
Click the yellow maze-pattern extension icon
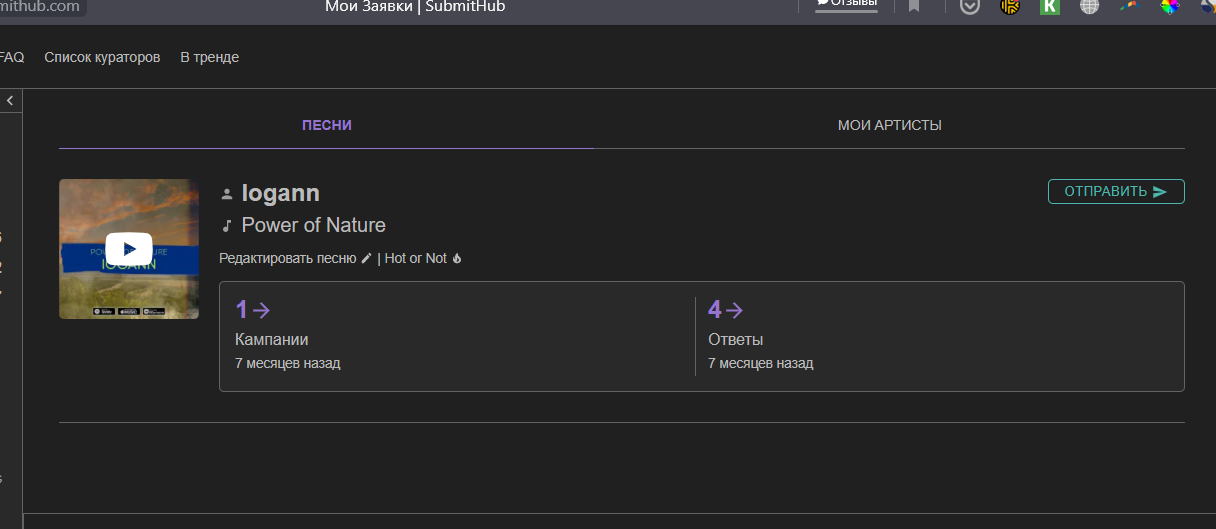(x=1010, y=7)
